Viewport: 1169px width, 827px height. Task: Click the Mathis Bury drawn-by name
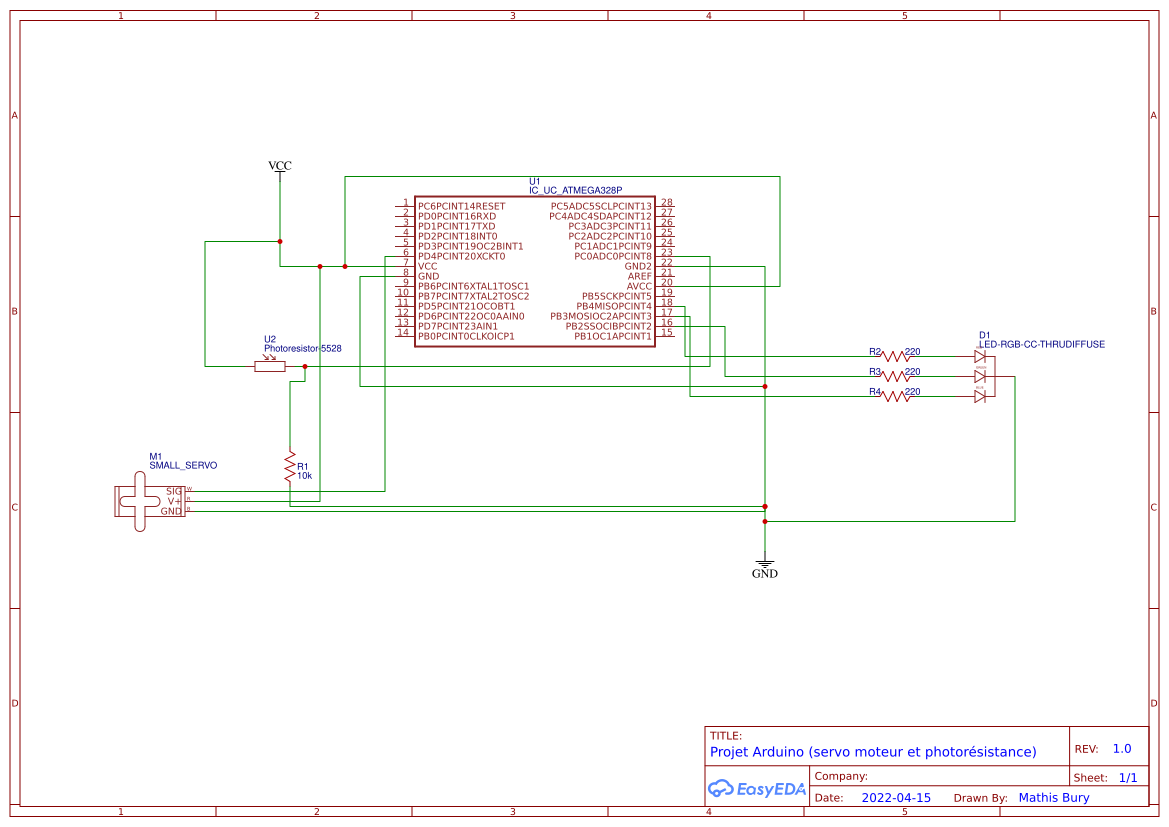tap(1053, 798)
